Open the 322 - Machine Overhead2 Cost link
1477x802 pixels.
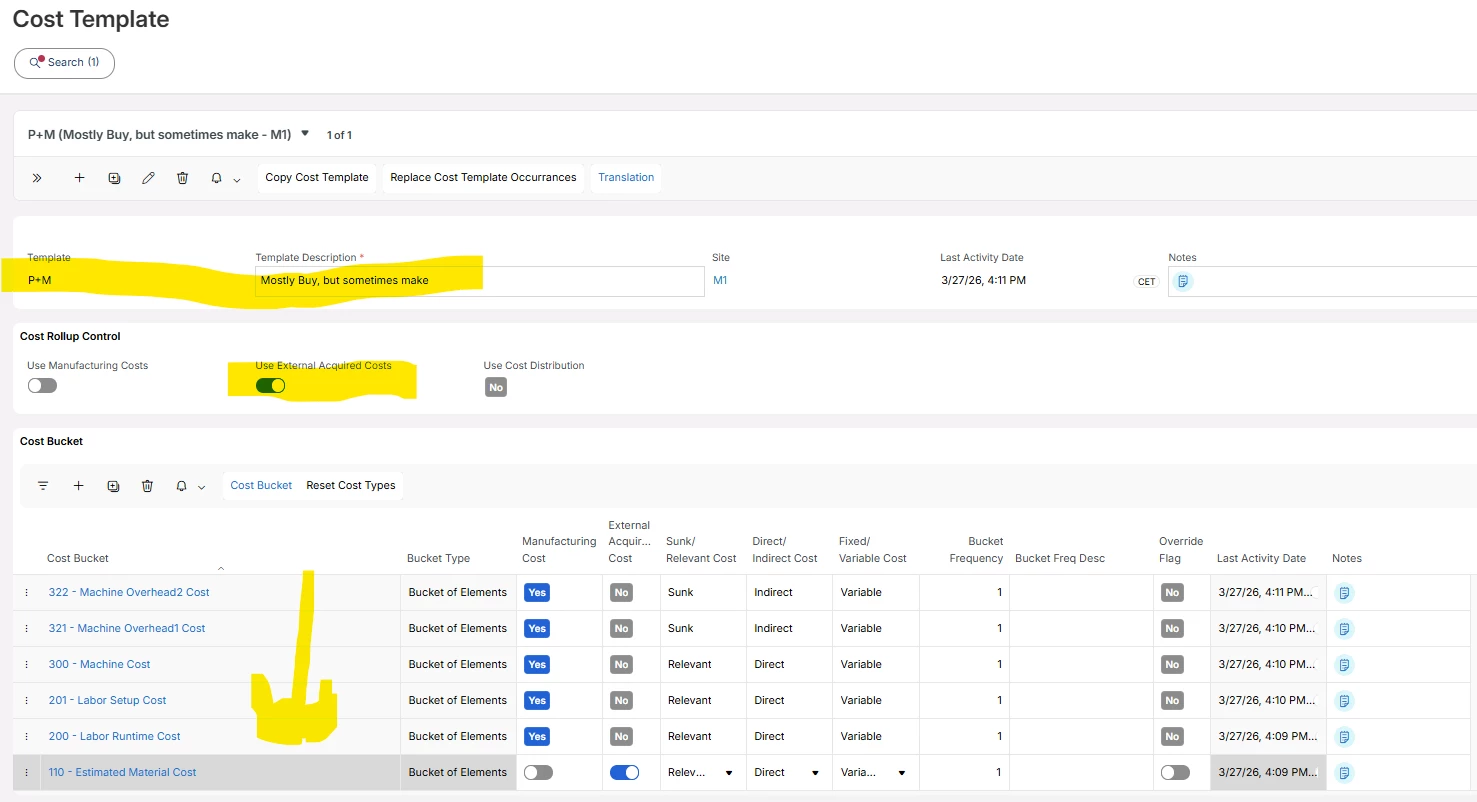click(x=129, y=593)
